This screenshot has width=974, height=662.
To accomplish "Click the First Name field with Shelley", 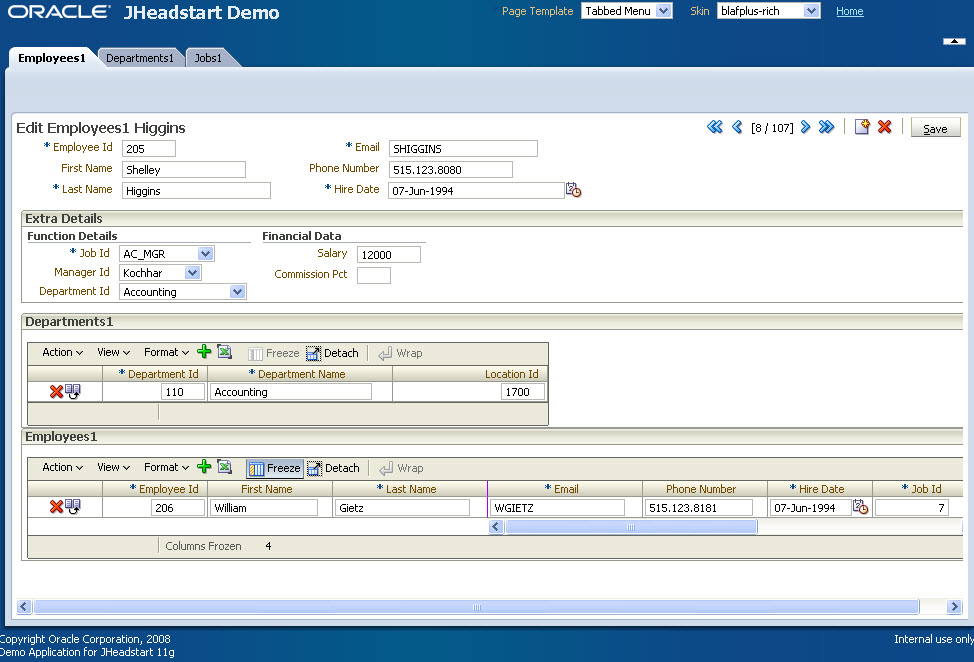I will (184, 170).
